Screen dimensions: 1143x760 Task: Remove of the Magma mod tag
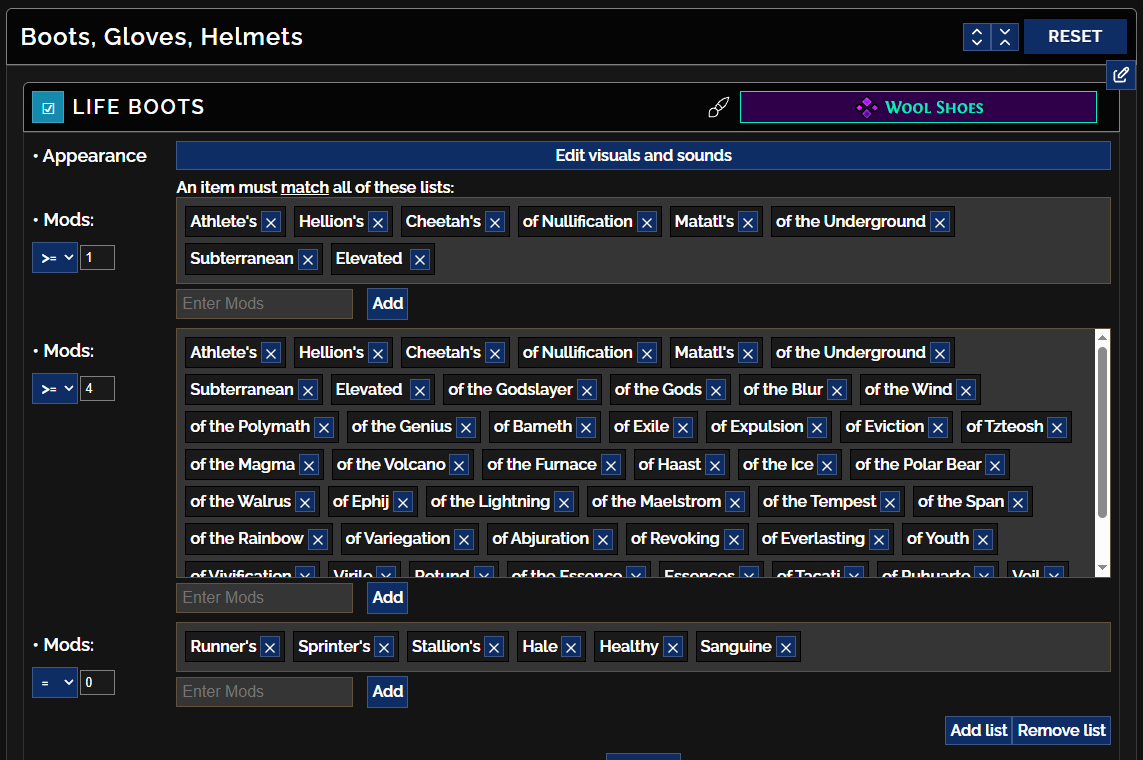tap(309, 465)
